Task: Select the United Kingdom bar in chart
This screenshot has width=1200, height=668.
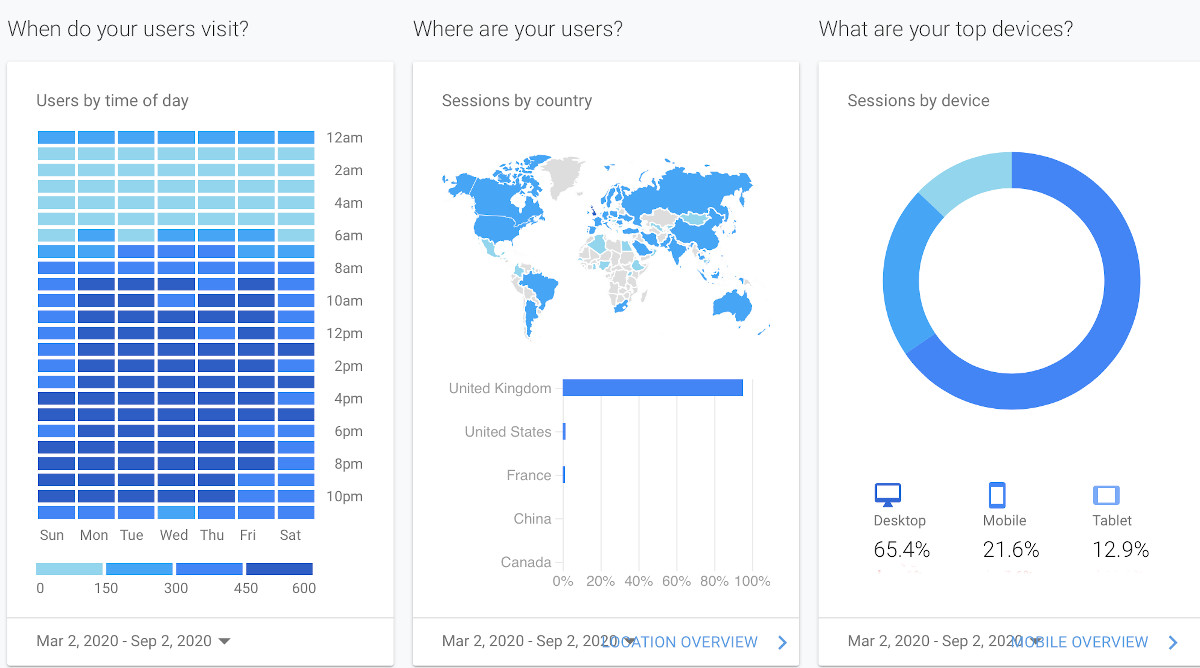Action: [652, 388]
